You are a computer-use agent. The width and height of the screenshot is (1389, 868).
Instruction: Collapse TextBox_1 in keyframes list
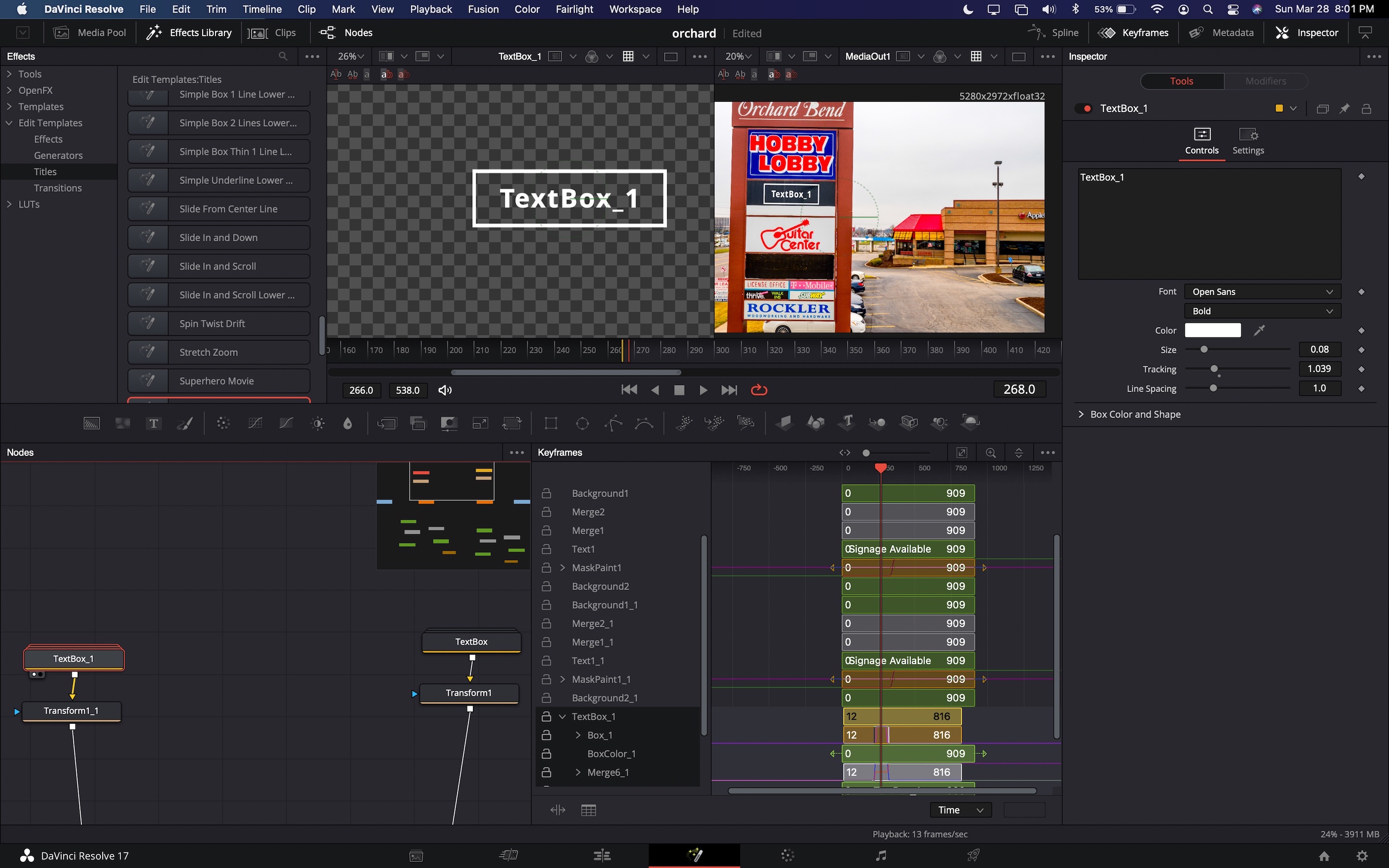[x=563, y=717]
